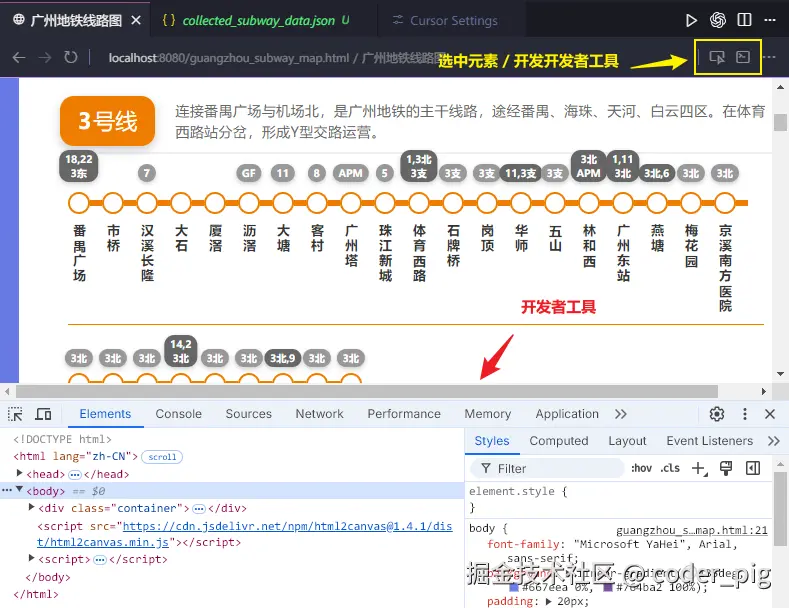
Task: Click the Filter styles input field
Action: pyautogui.click(x=547, y=469)
